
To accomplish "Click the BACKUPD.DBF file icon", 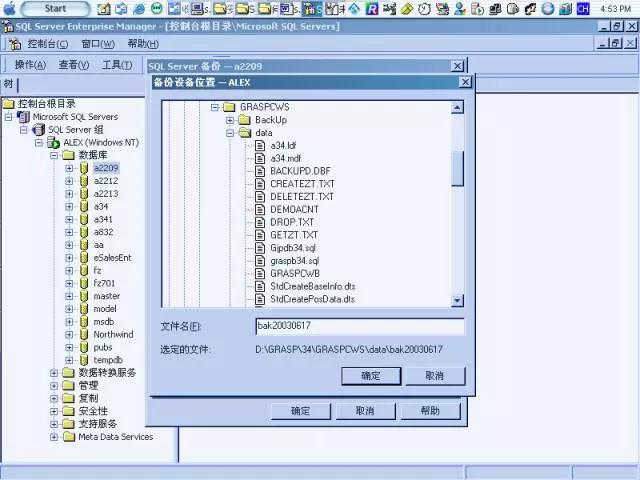I will pos(260,171).
